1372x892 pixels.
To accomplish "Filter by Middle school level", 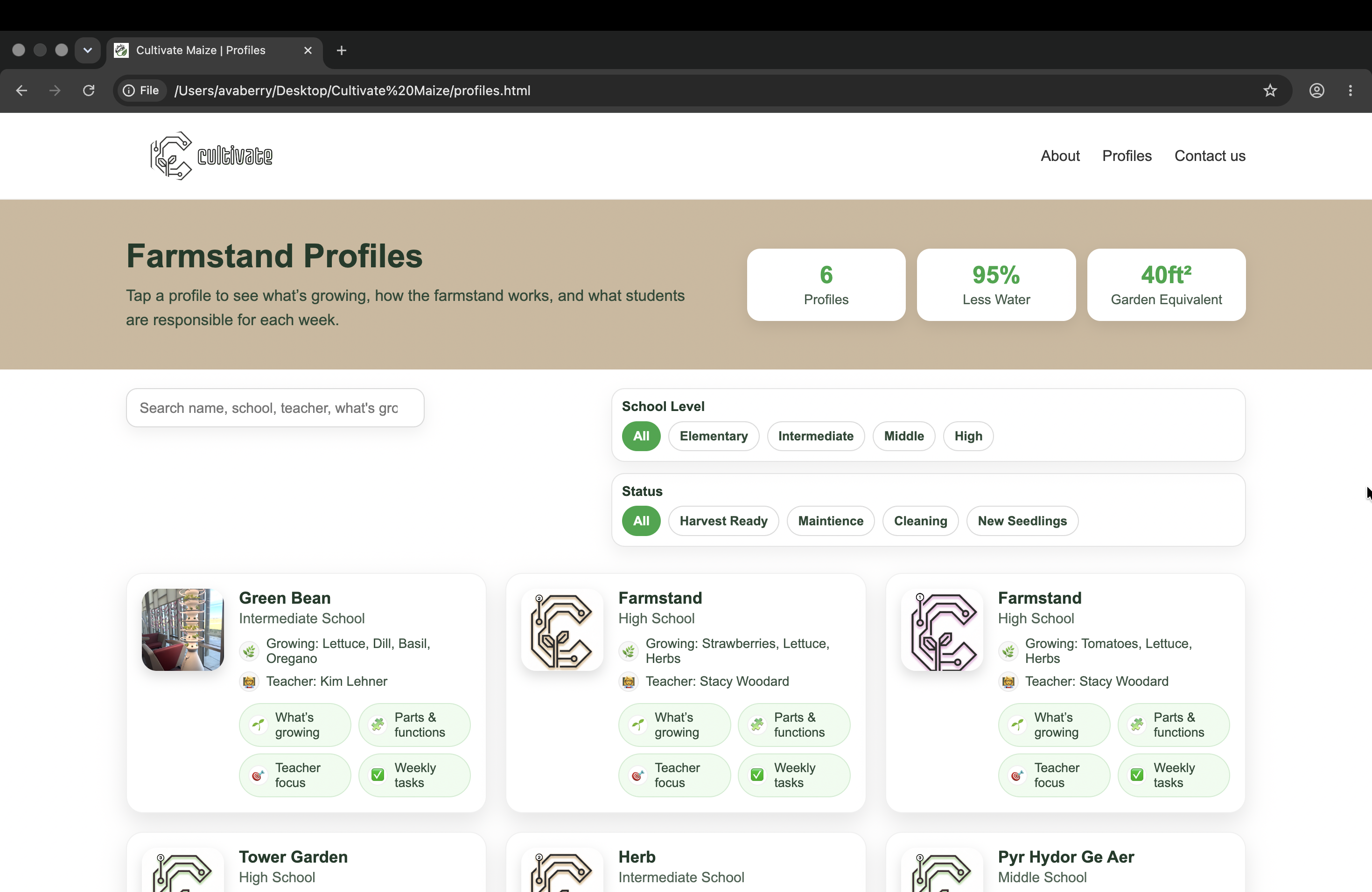I will coord(904,436).
